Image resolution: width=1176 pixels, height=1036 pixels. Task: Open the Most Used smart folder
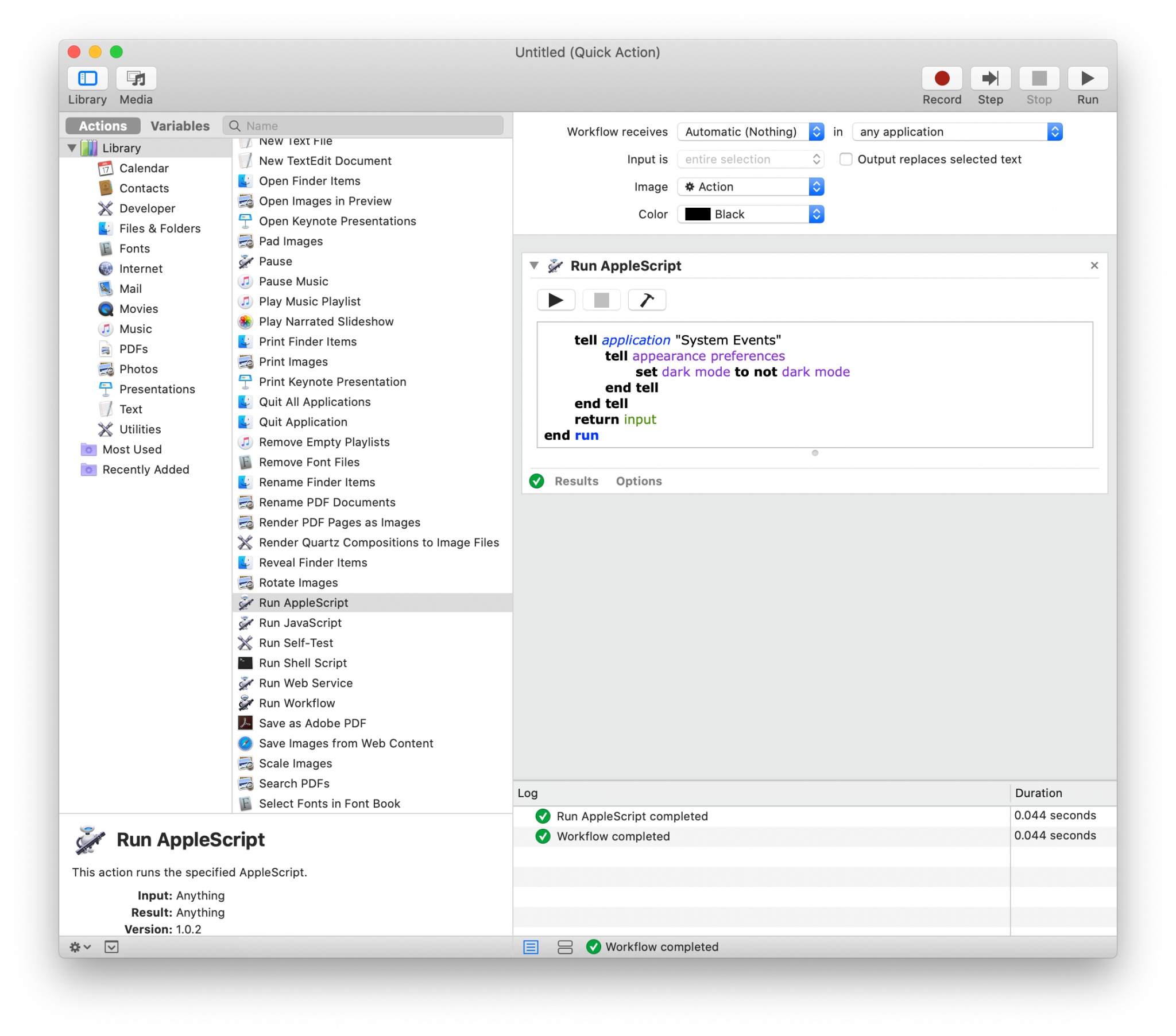tap(131, 450)
